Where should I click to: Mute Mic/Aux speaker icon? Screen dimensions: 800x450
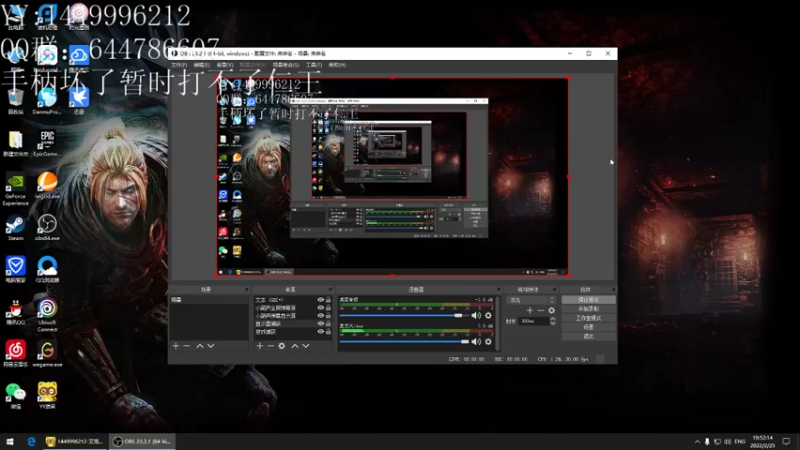(476, 341)
